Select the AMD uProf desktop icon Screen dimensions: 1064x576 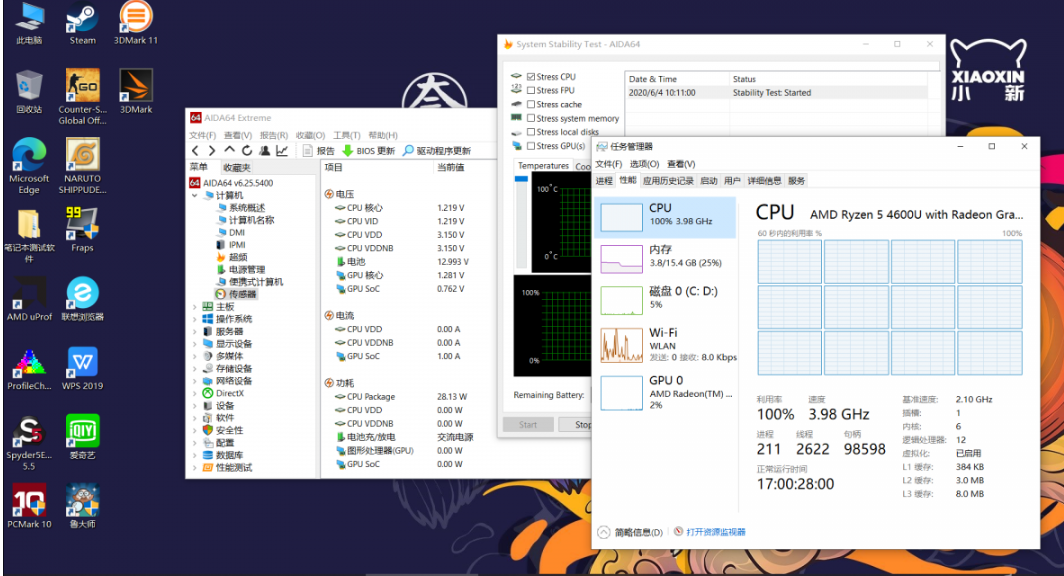pos(29,299)
